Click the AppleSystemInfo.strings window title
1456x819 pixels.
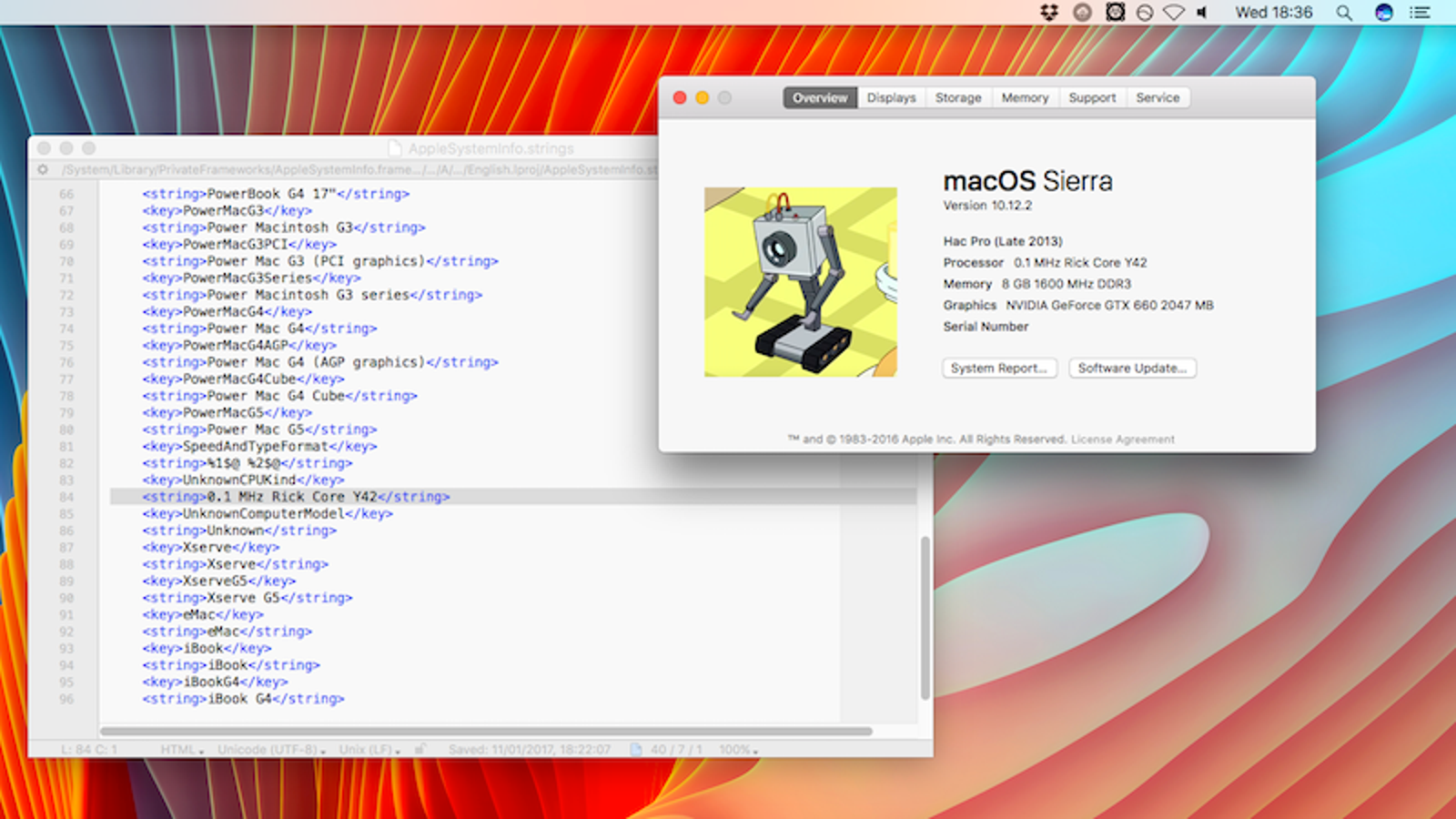click(490, 148)
